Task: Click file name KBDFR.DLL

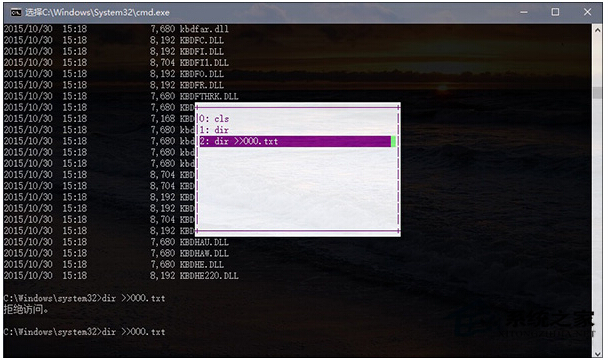Action: [202, 85]
